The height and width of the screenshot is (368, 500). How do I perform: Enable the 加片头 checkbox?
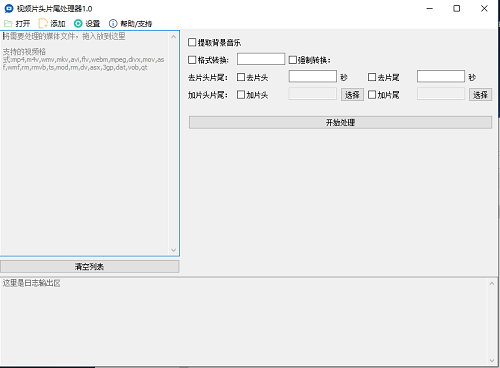pos(241,95)
